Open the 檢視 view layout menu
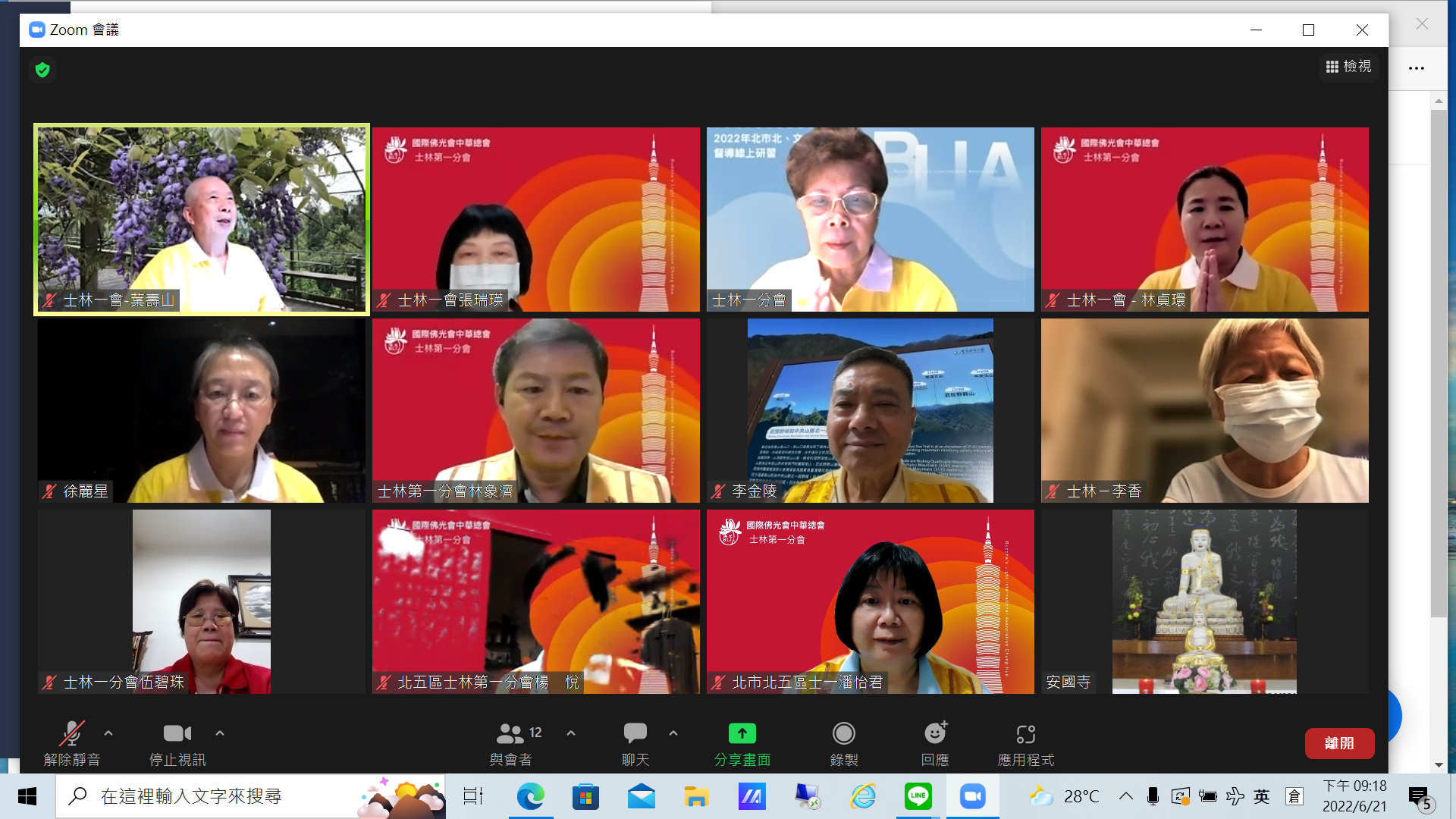Image resolution: width=1456 pixels, height=819 pixels. tap(1348, 67)
